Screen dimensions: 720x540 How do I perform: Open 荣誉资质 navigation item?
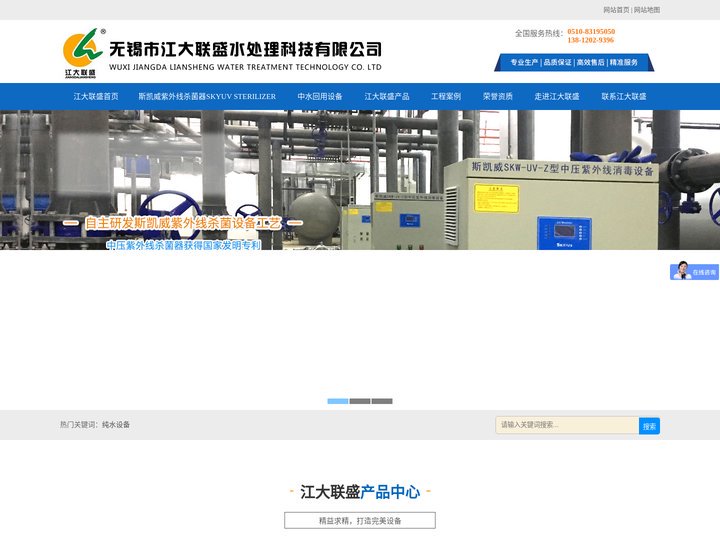tap(498, 96)
